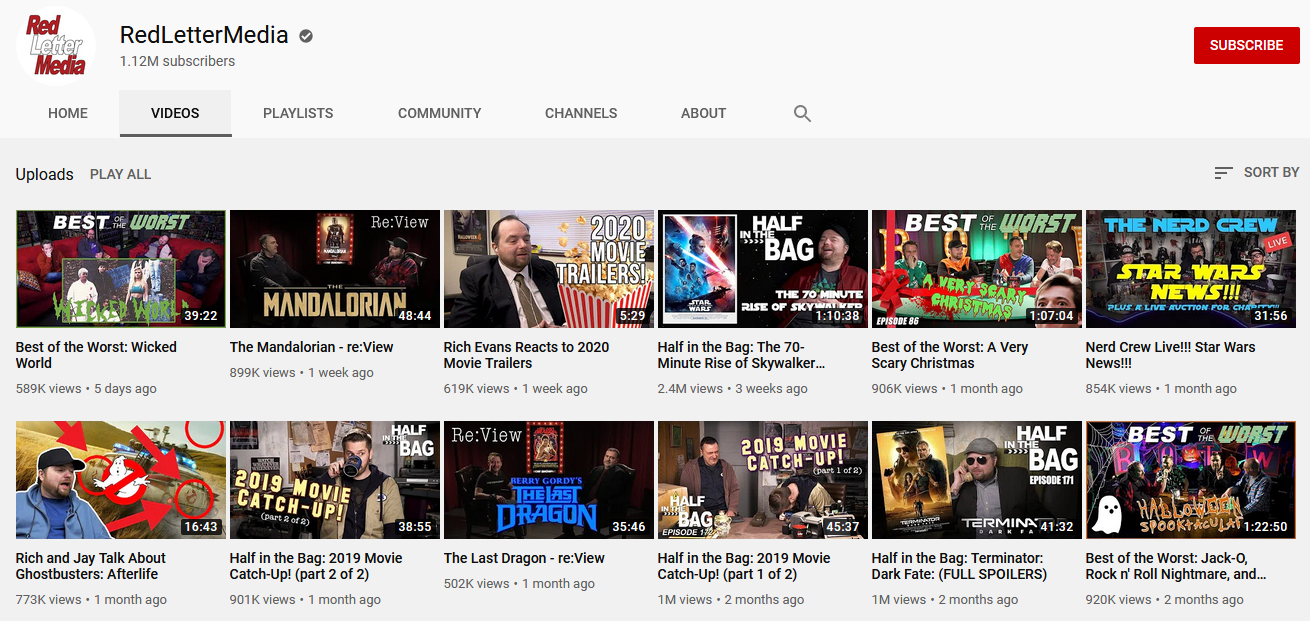
Task: Open the Halloween Spooktacular thumbnail
Action: (1191, 480)
